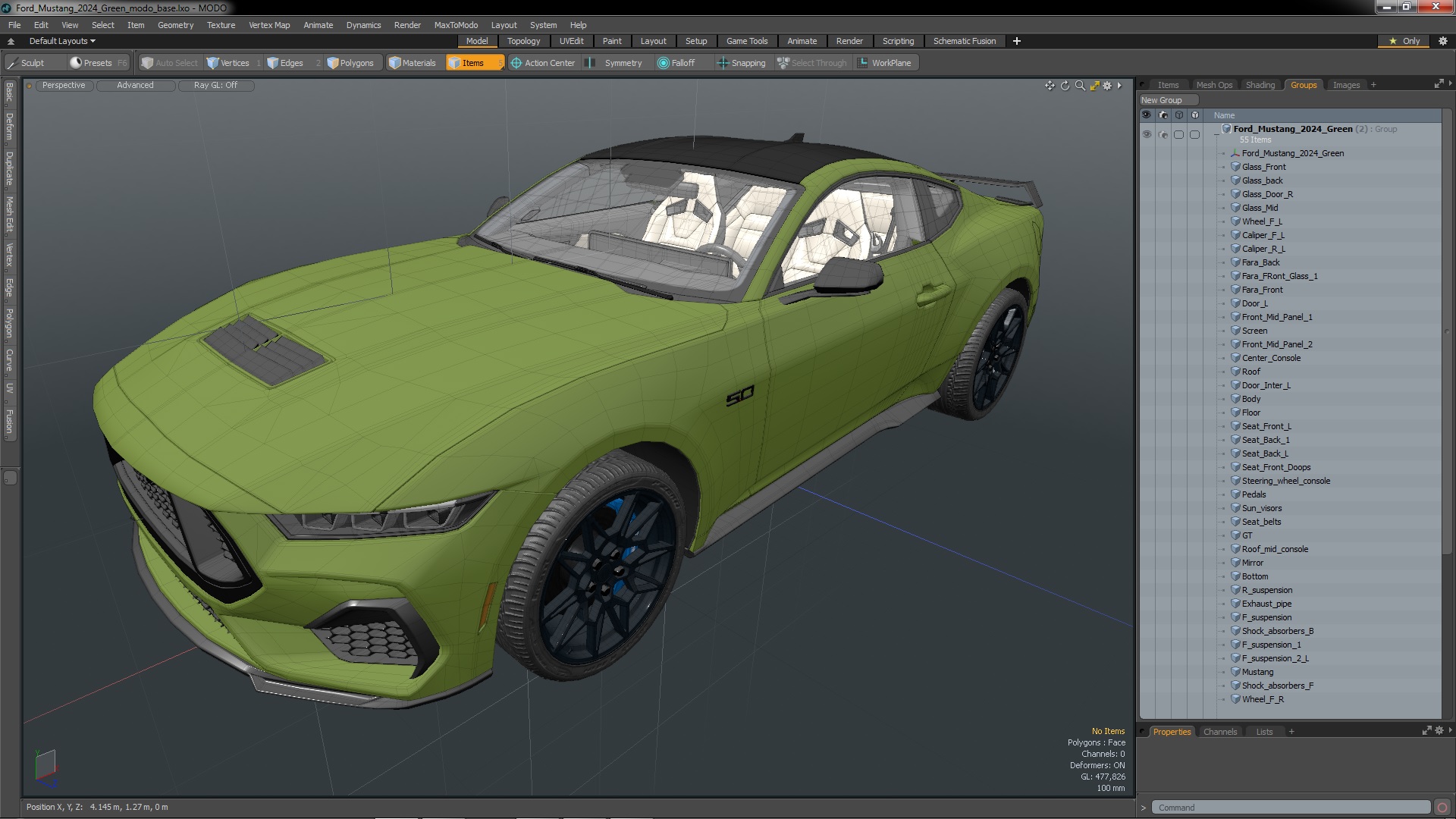Expand the Properties panel to full size

[x=1426, y=731]
